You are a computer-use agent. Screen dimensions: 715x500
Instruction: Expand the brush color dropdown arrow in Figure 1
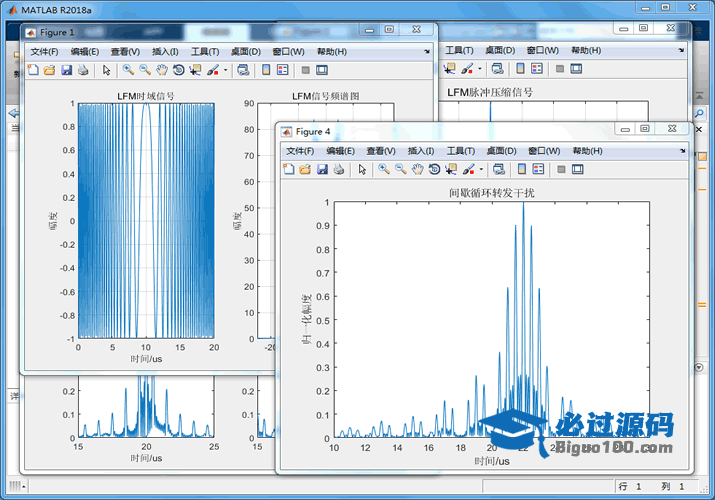[x=226, y=70]
